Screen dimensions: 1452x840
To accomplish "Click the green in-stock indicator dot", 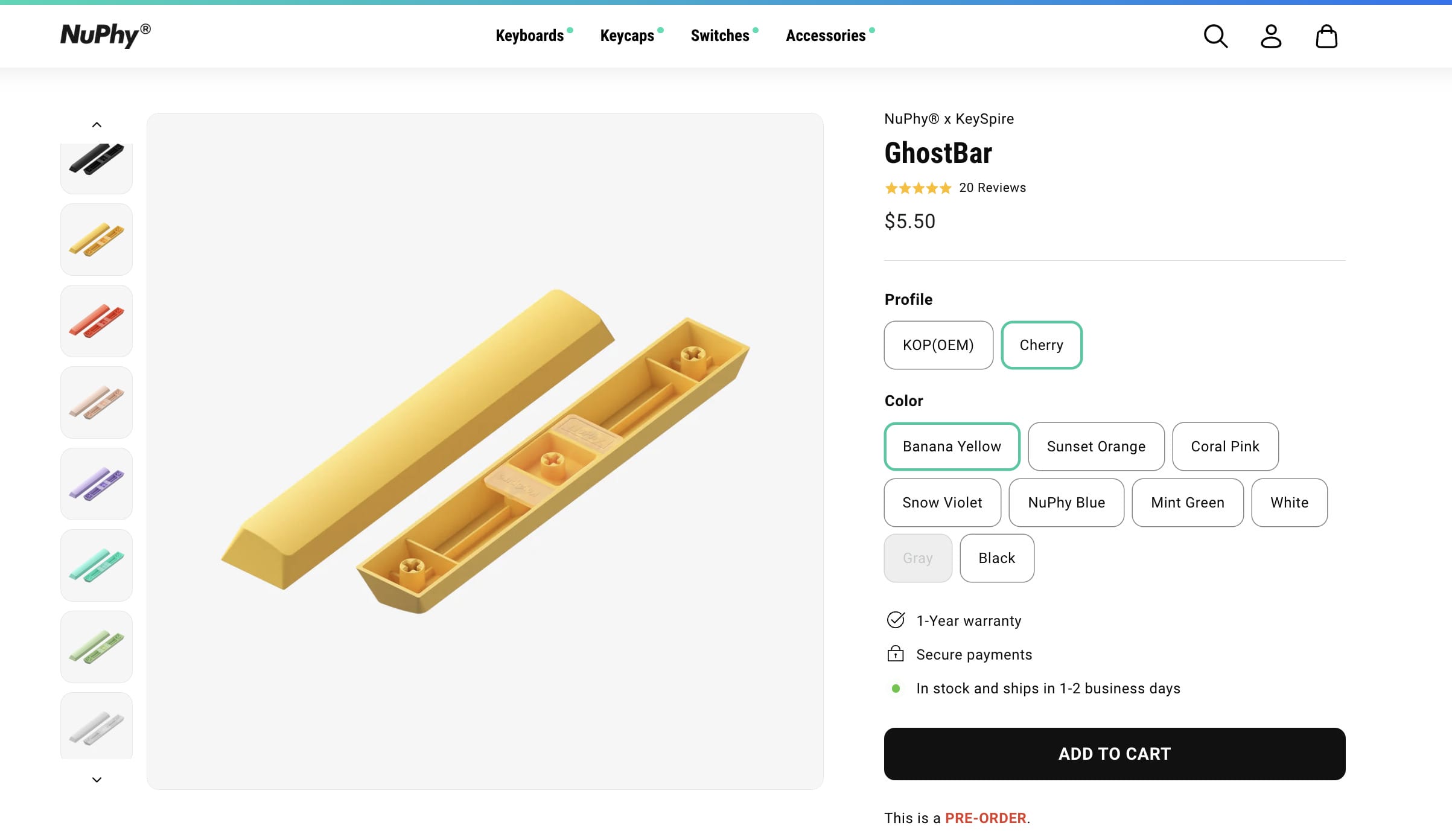I will point(896,688).
